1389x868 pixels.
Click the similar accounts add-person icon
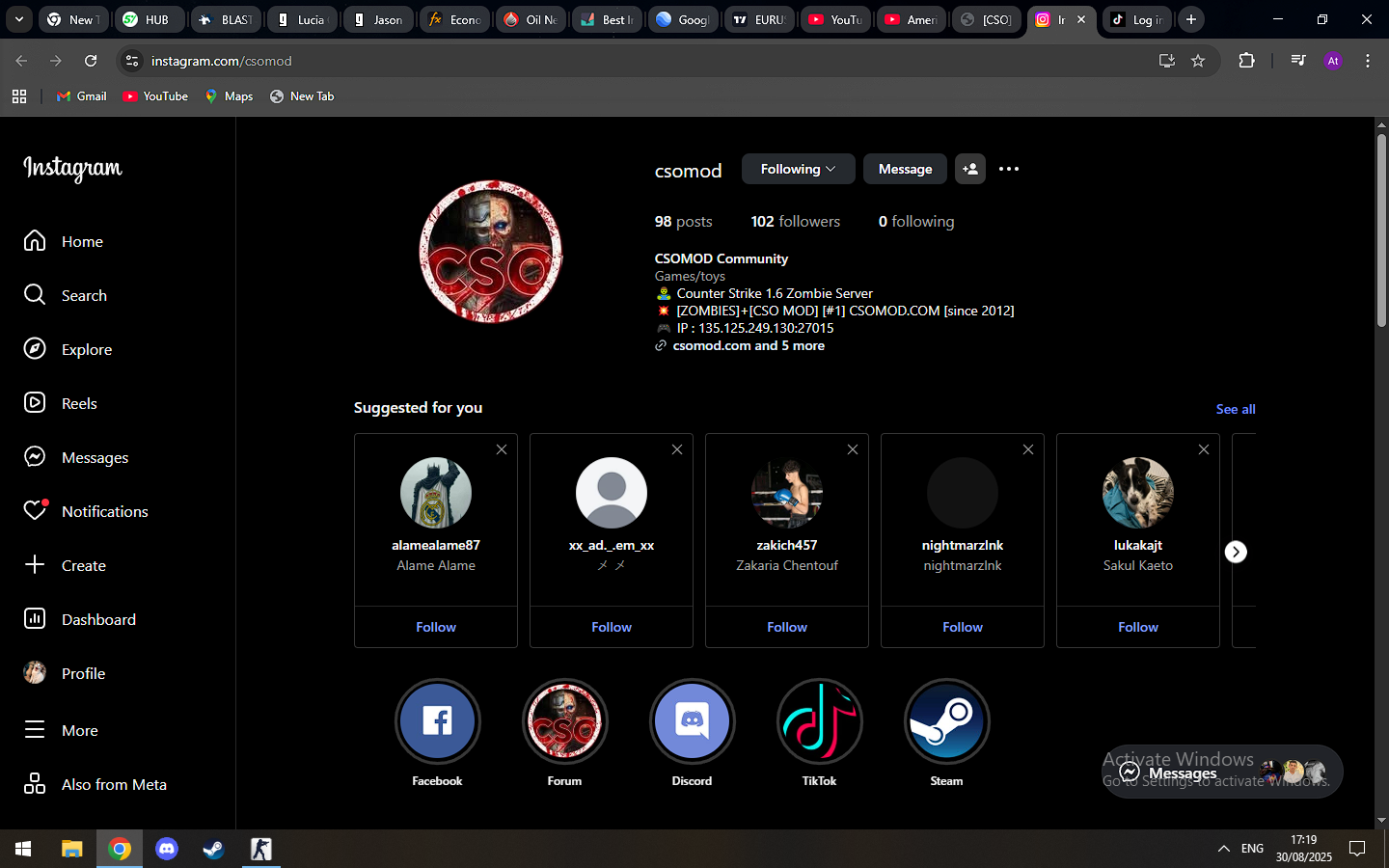(969, 169)
